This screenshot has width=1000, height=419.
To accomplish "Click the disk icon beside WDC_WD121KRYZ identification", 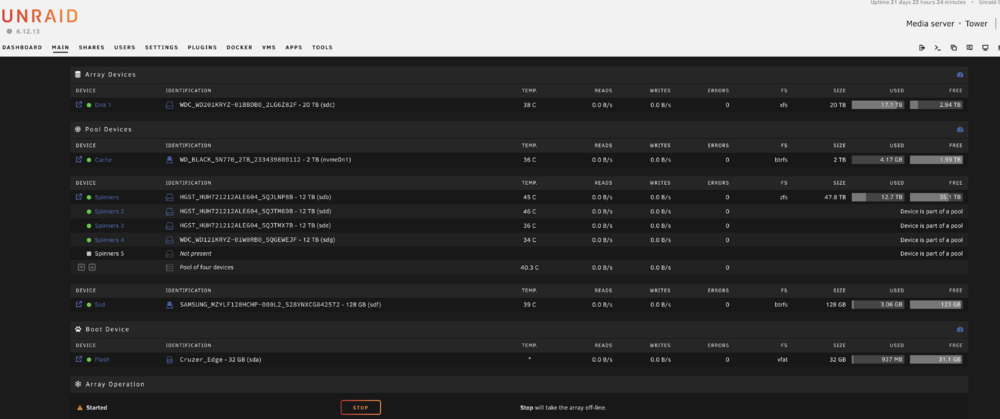I will [x=170, y=240].
